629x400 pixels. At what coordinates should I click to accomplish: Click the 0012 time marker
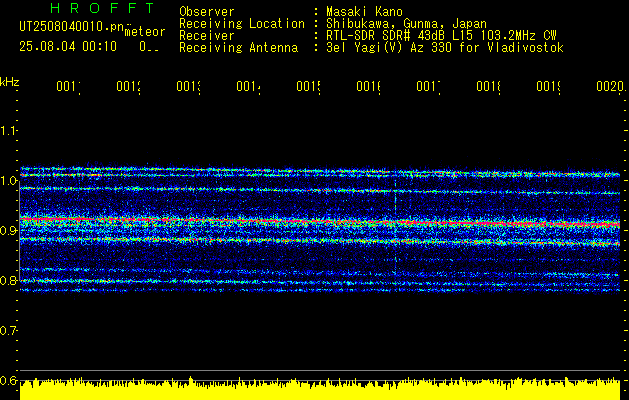pos(128,86)
